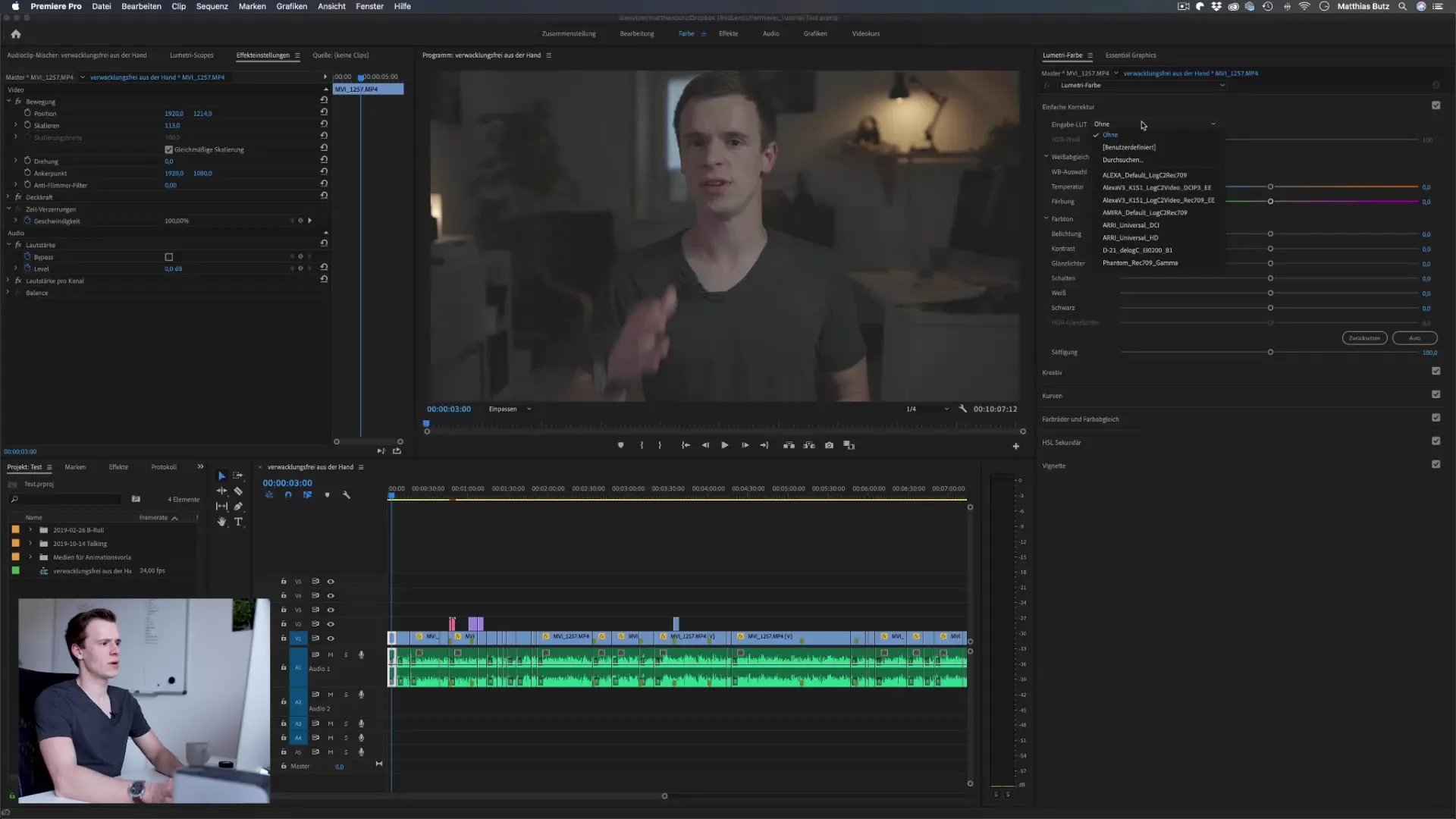Collapse the Weißabgleich section

(1046, 157)
